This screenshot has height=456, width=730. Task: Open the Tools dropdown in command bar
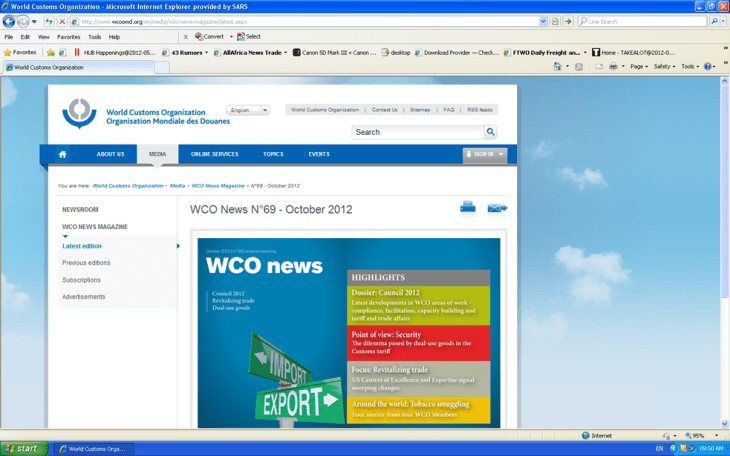pos(690,67)
